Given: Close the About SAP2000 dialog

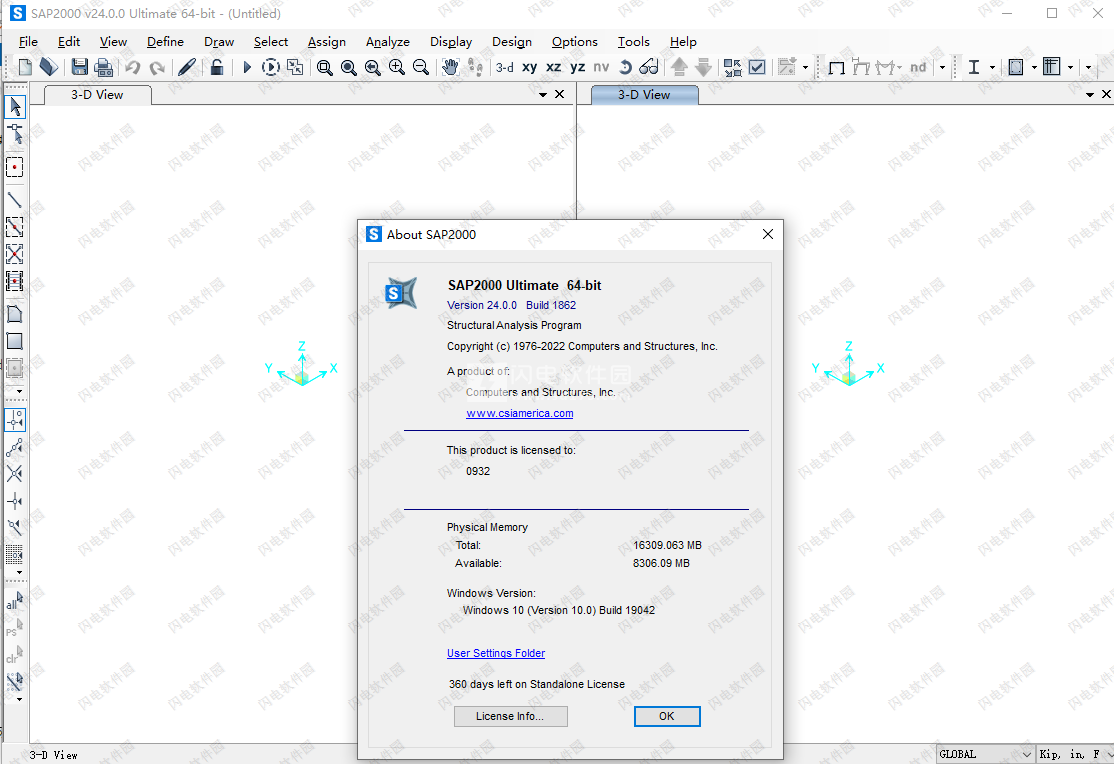Looking at the screenshot, I should (x=768, y=235).
